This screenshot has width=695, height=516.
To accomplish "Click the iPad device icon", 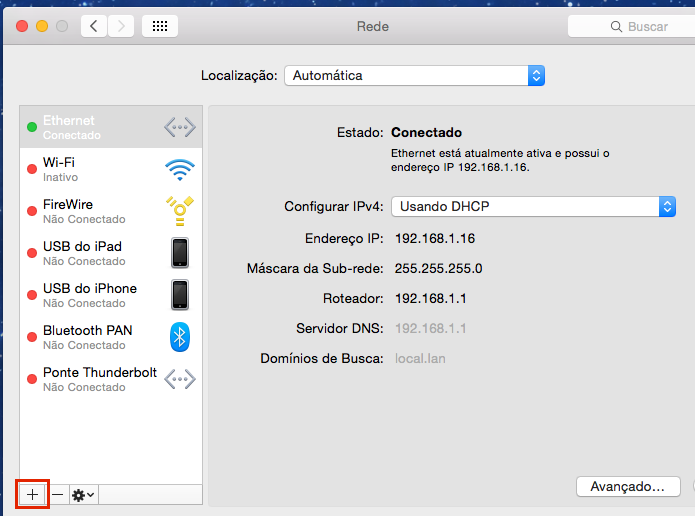I will click(x=180, y=253).
